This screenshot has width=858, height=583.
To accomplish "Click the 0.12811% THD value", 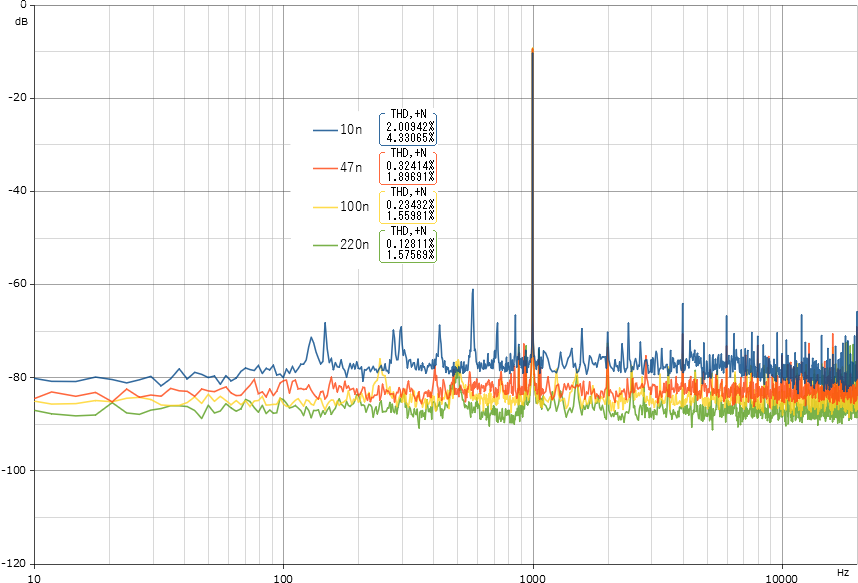I will (x=410, y=244).
